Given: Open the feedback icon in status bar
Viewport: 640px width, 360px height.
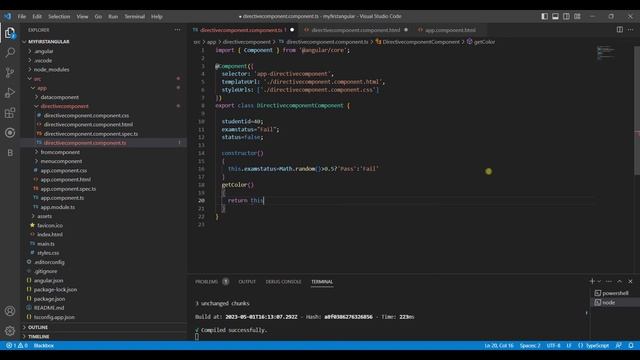Looking at the screenshot, I should tap(619, 345).
